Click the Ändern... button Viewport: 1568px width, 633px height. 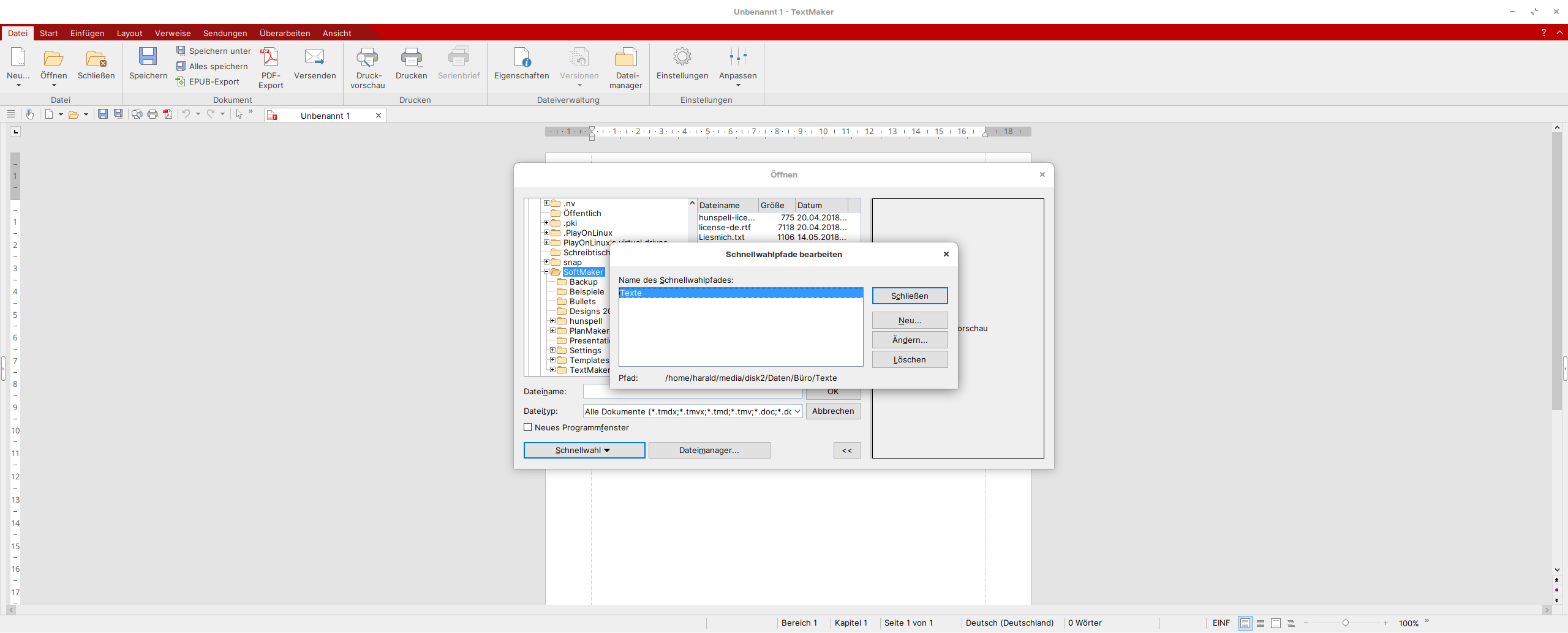[x=910, y=340]
